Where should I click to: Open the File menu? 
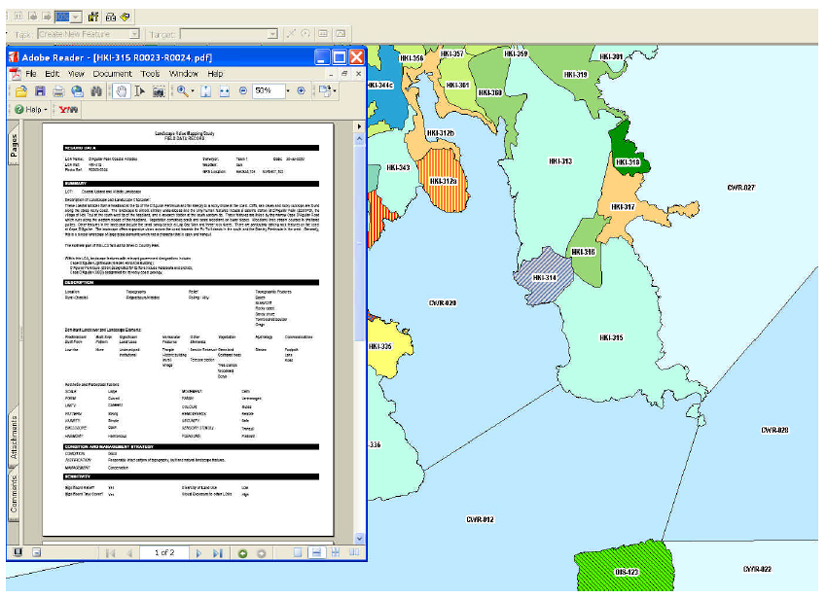point(31,74)
